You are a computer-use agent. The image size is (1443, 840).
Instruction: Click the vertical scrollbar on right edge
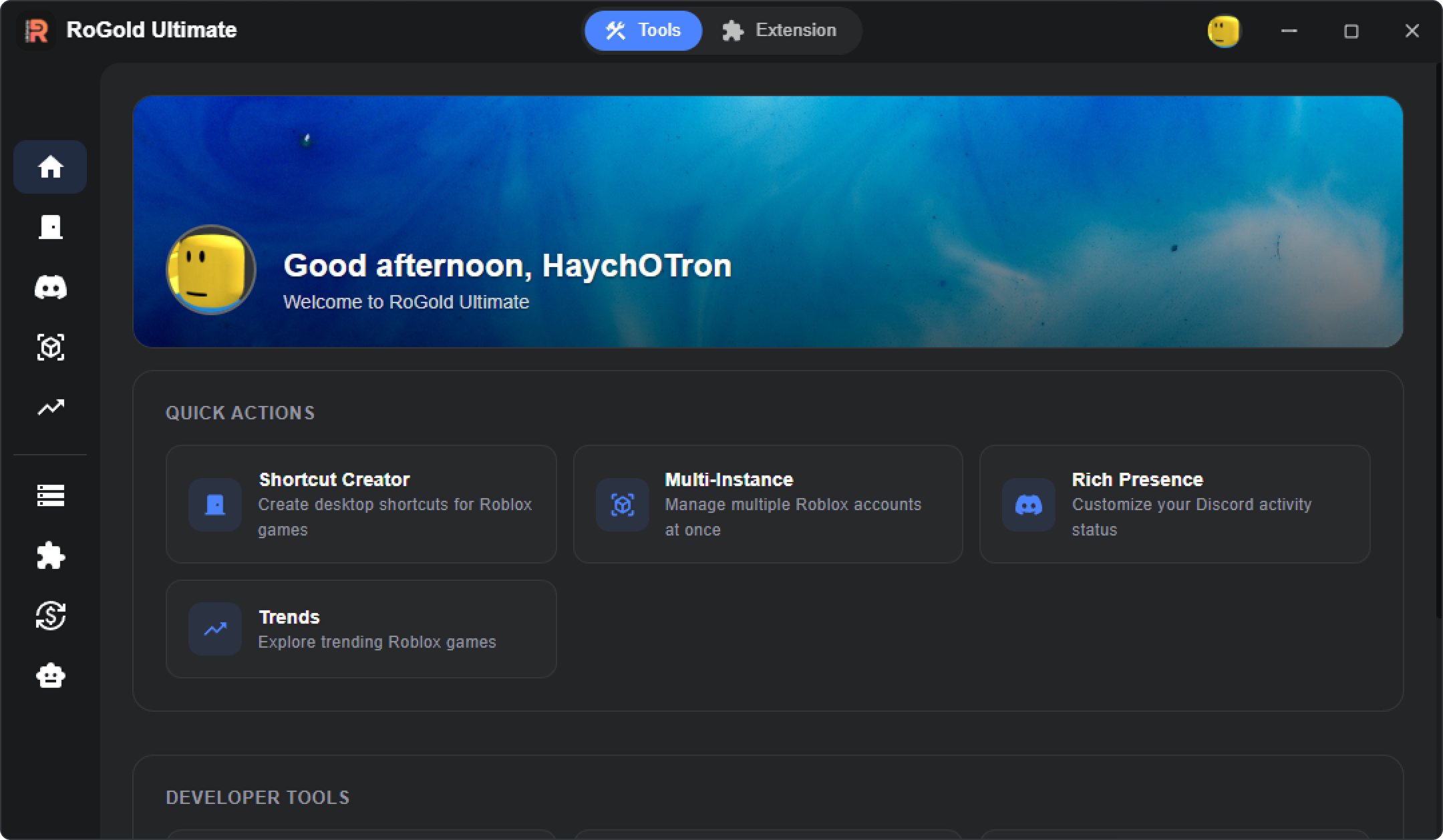click(1439, 341)
